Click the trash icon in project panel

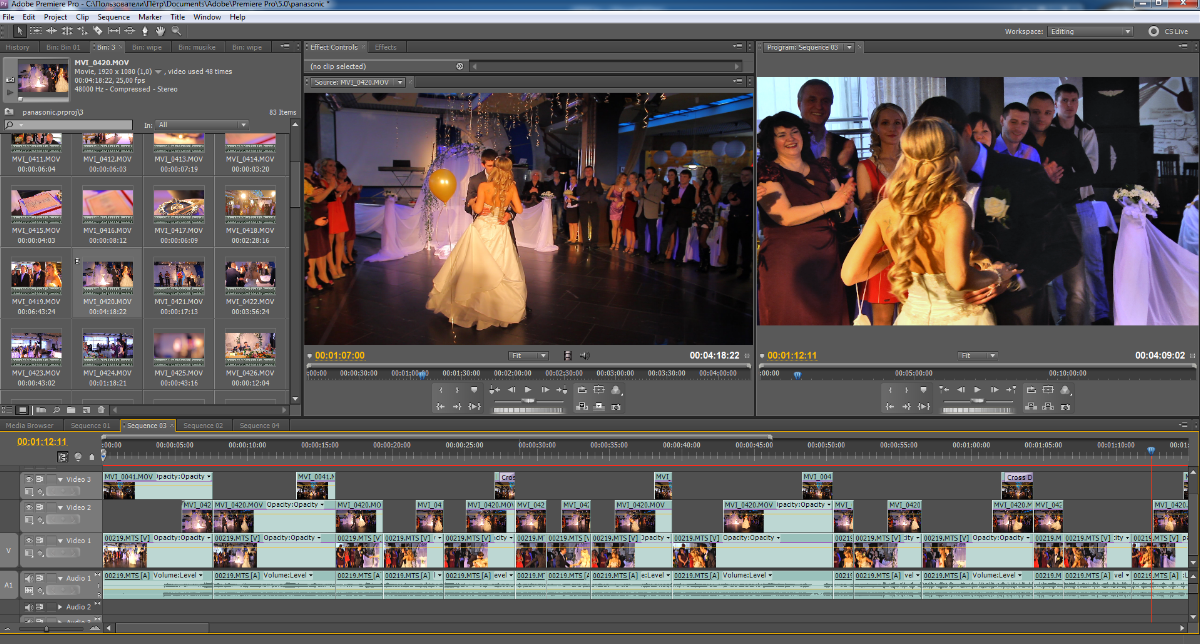[101, 410]
